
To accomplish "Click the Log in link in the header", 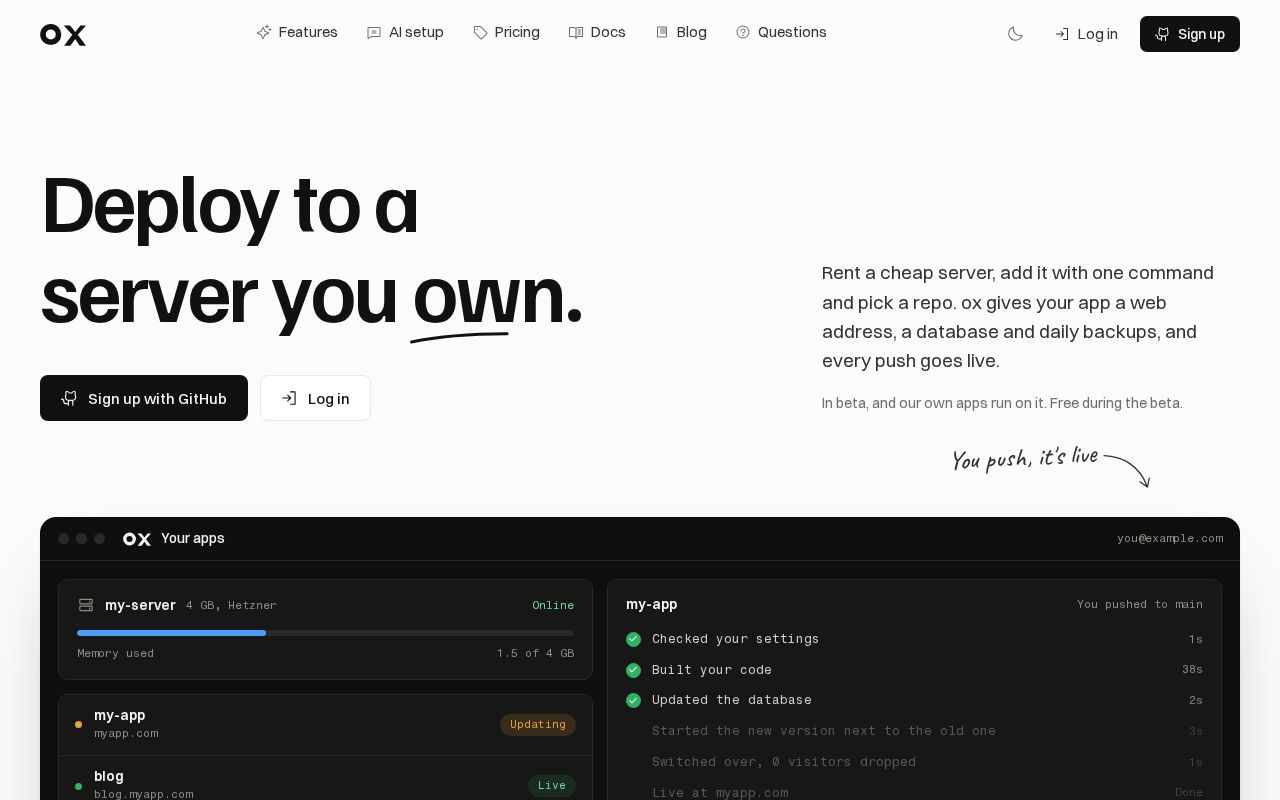I will click(x=1086, y=34).
